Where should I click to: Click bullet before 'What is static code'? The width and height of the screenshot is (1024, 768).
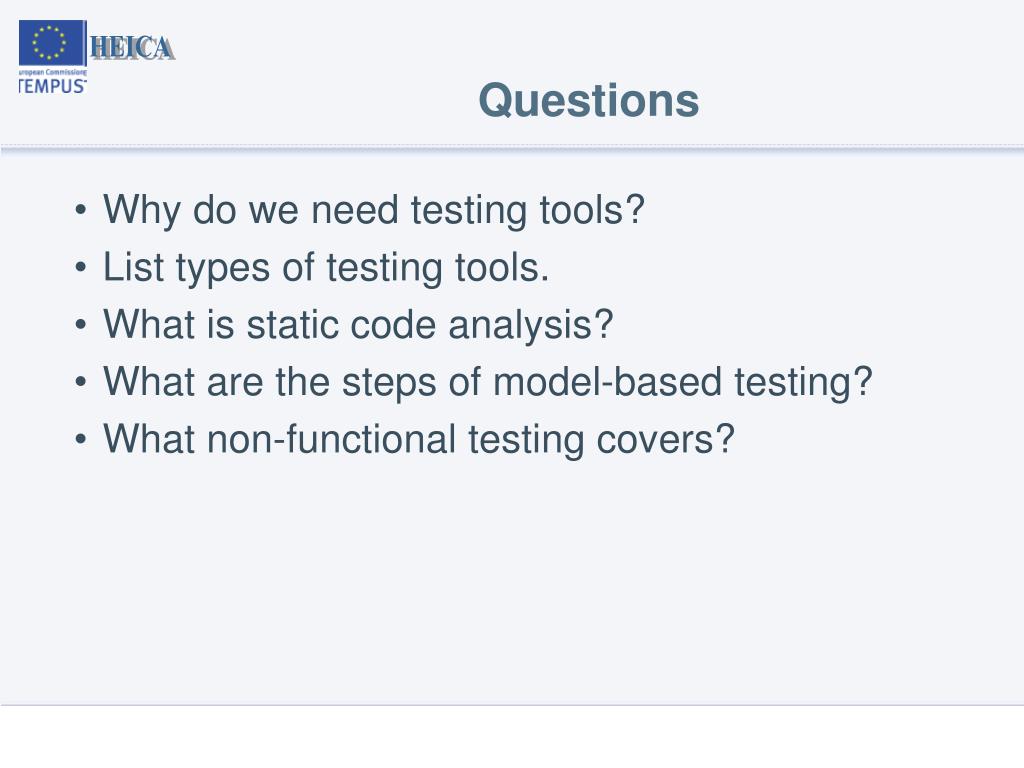click(x=80, y=325)
